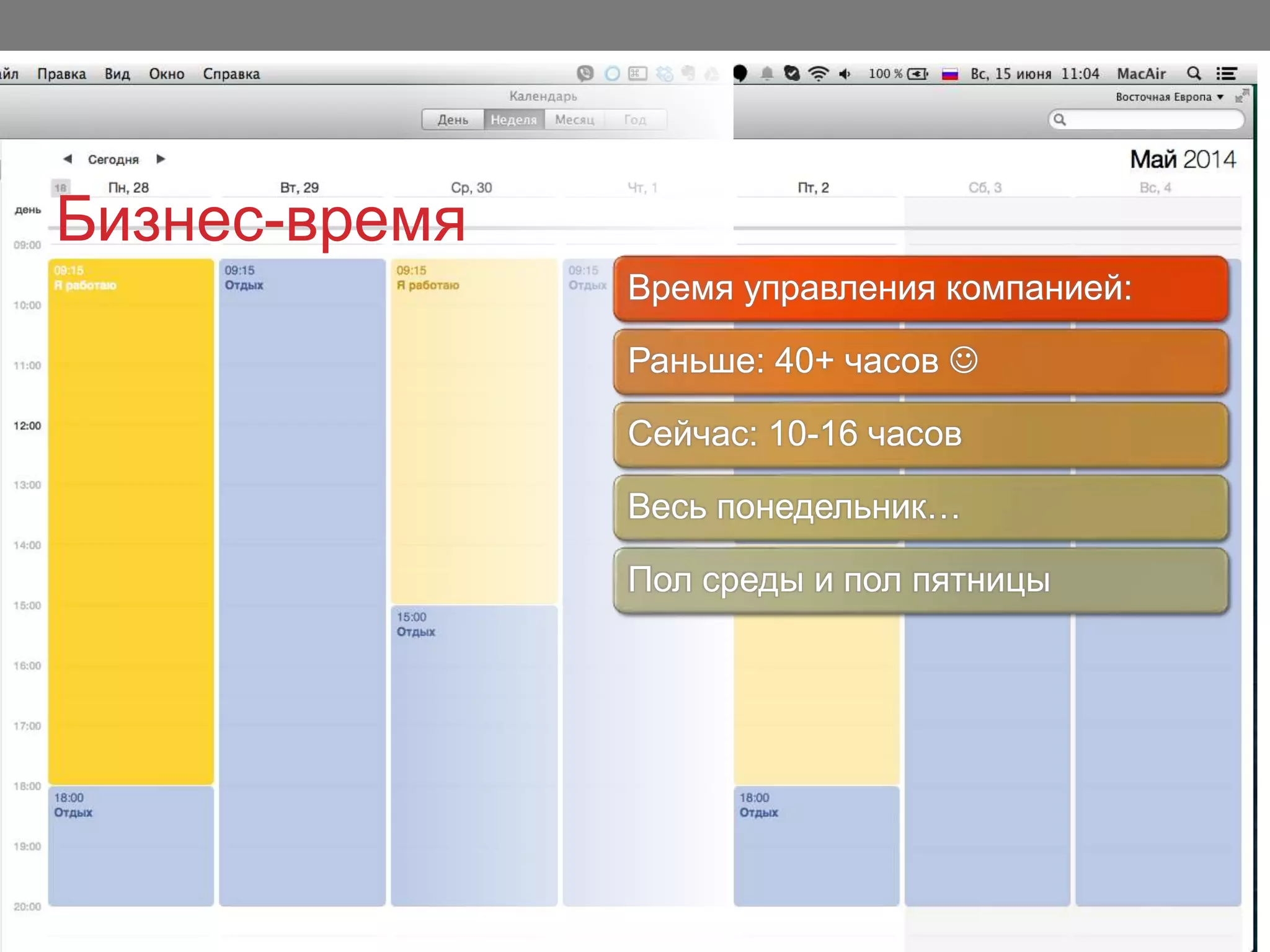Click the Viber icon in menu bar

pyautogui.click(x=585, y=74)
